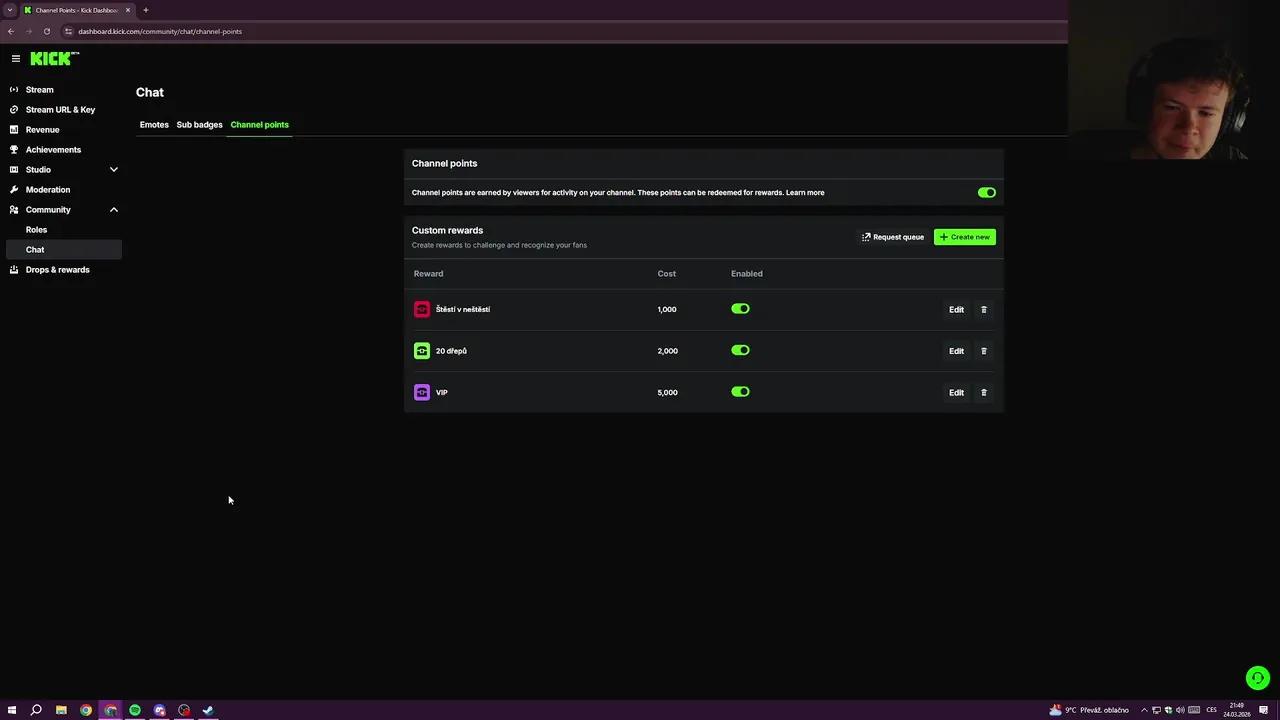Disable the VIP reward toggle
Screen dimensions: 1280x720
(x=740, y=392)
